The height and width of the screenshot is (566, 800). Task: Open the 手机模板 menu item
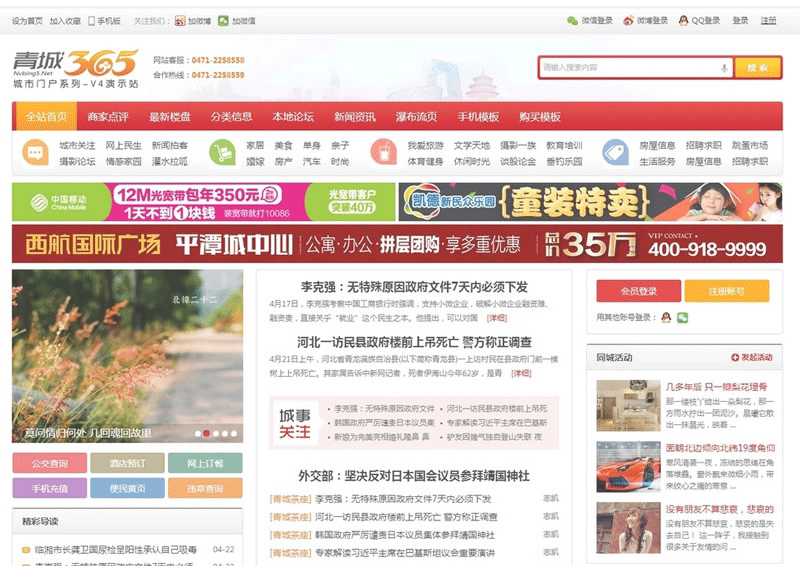pyautogui.click(x=478, y=116)
